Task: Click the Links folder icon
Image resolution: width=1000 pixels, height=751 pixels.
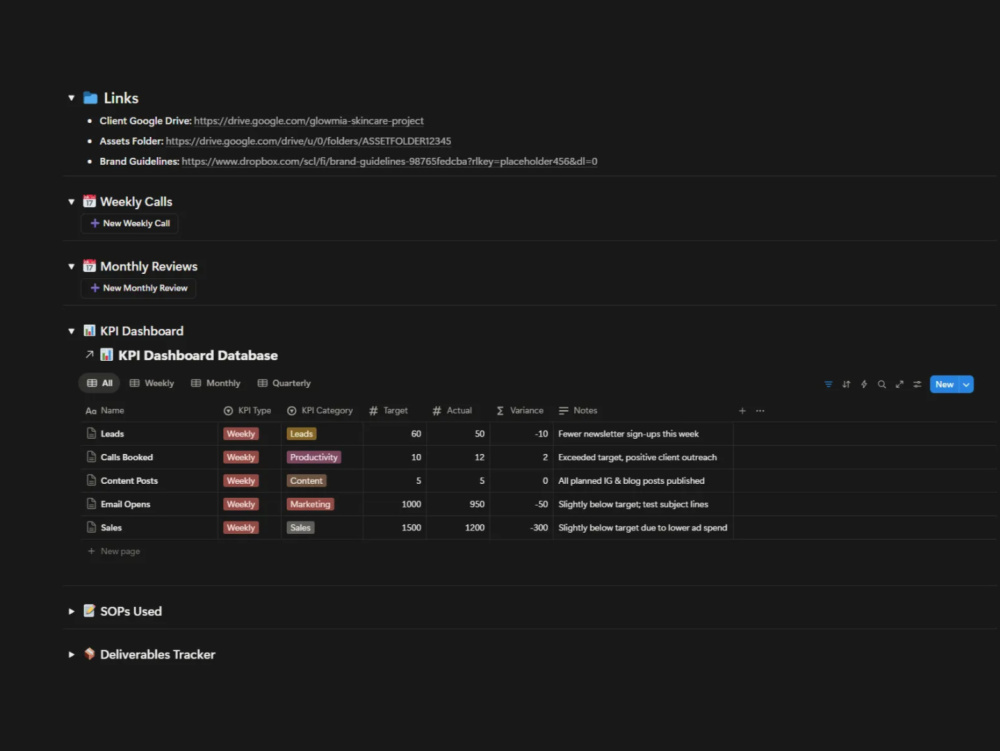Action: (x=91, y=98)
